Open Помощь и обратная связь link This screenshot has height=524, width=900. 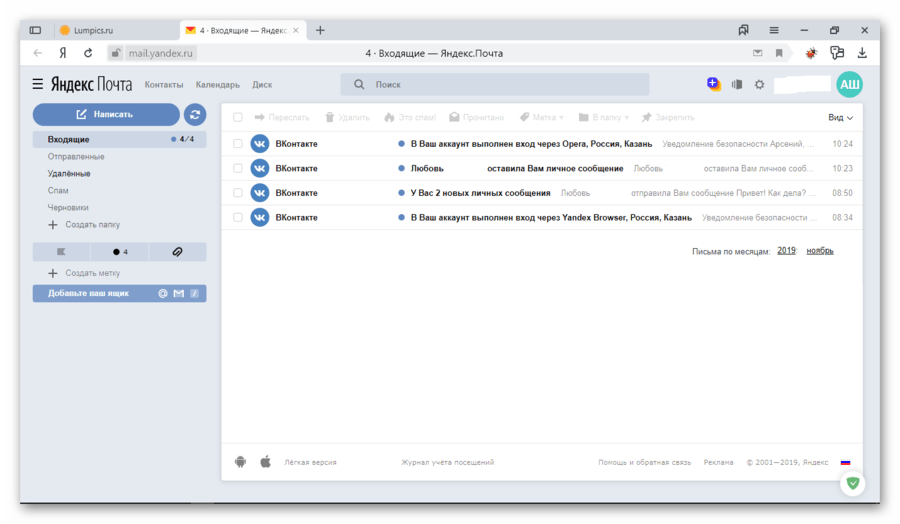[x=645, y=462]
